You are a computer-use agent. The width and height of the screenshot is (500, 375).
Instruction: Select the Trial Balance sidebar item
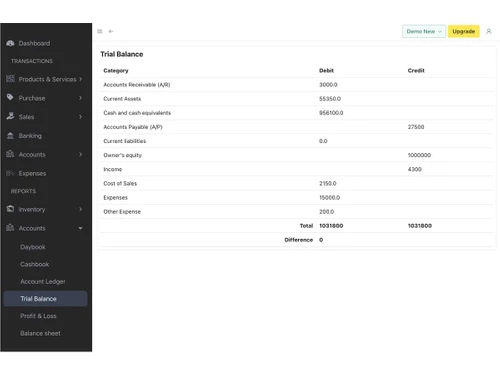coord(45,299)
